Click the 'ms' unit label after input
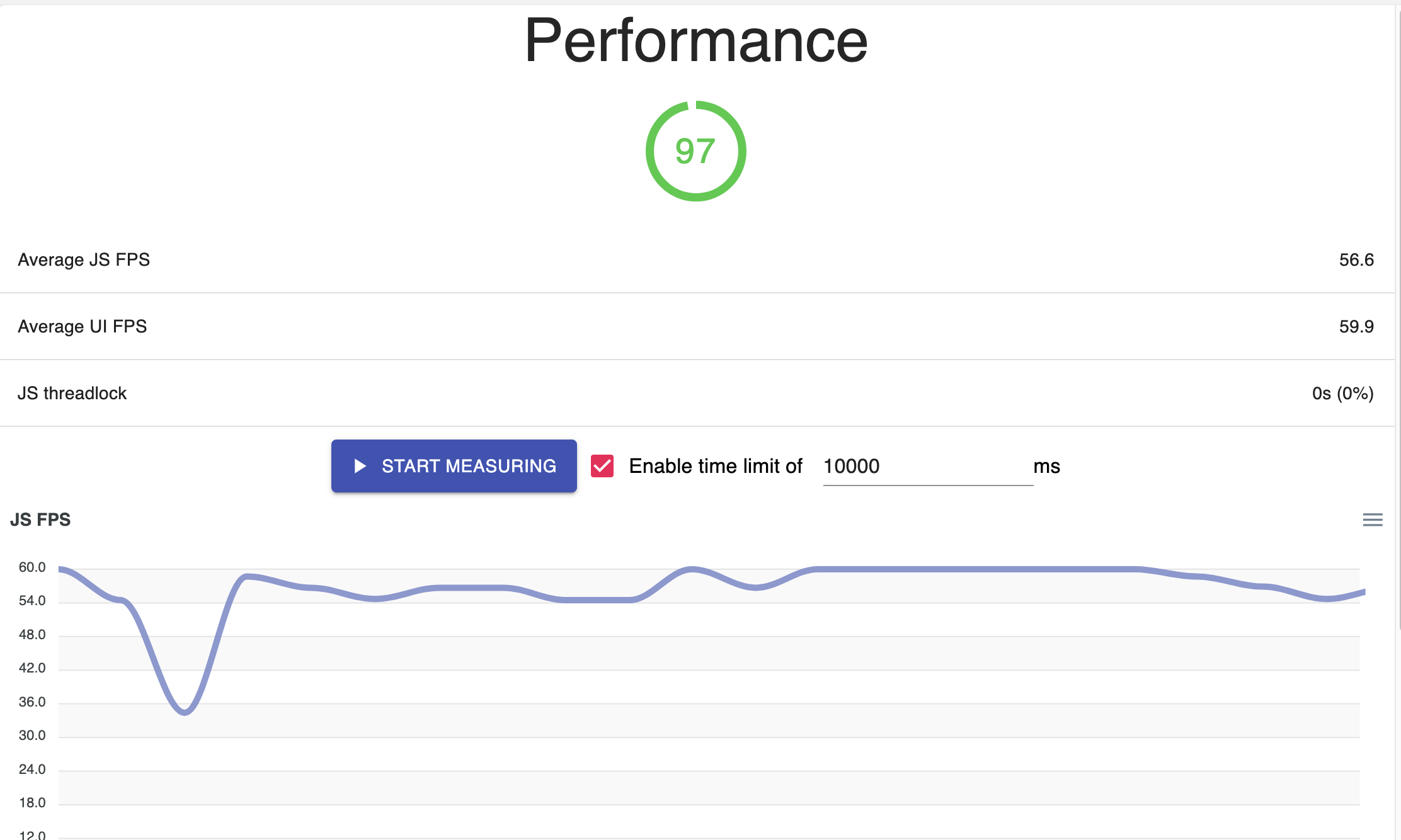Screen dimensions: 1401x840 1046,466
